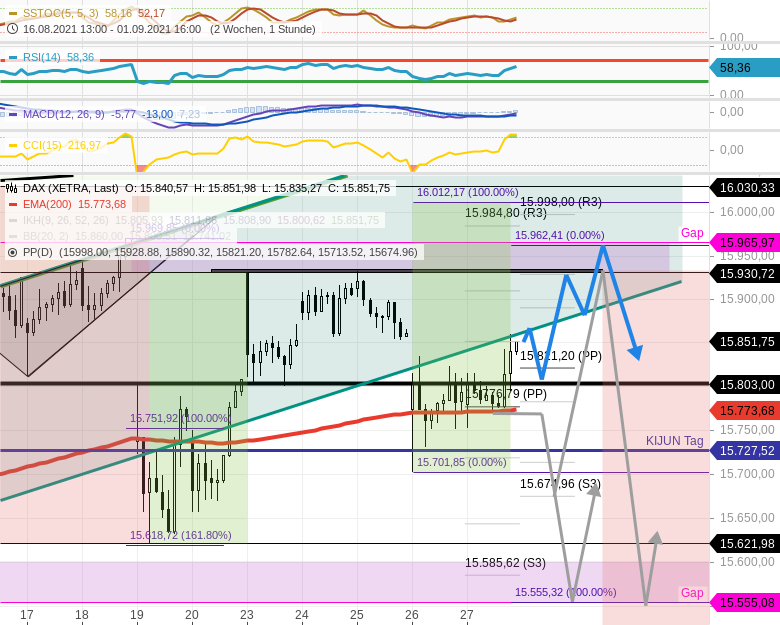Select the PP(D) pivot points legend label
The height and width of the screenshot is (625, 780).
click(38, 252)
